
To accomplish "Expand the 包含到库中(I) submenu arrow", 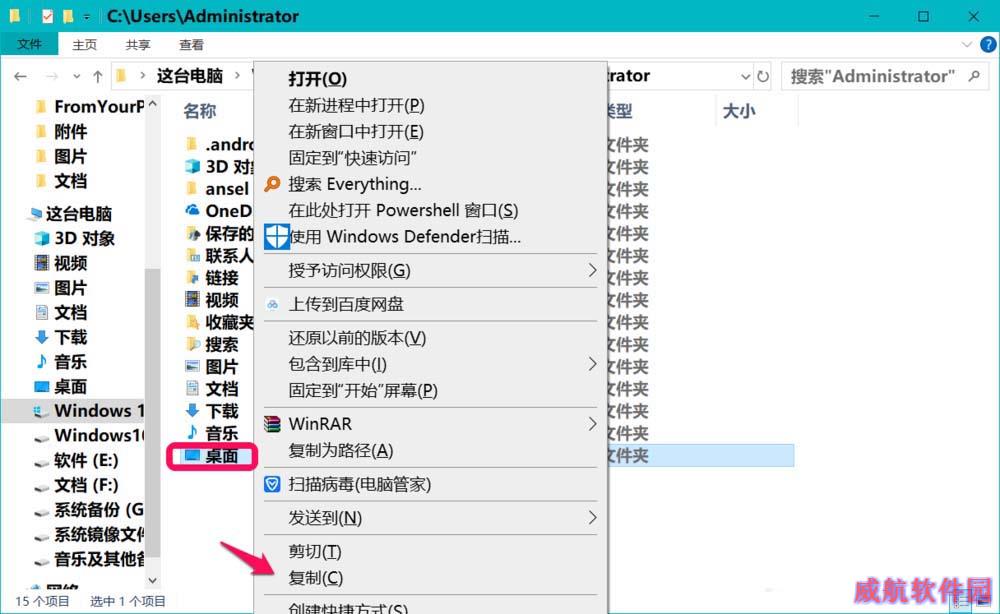I will pos(592,364).
